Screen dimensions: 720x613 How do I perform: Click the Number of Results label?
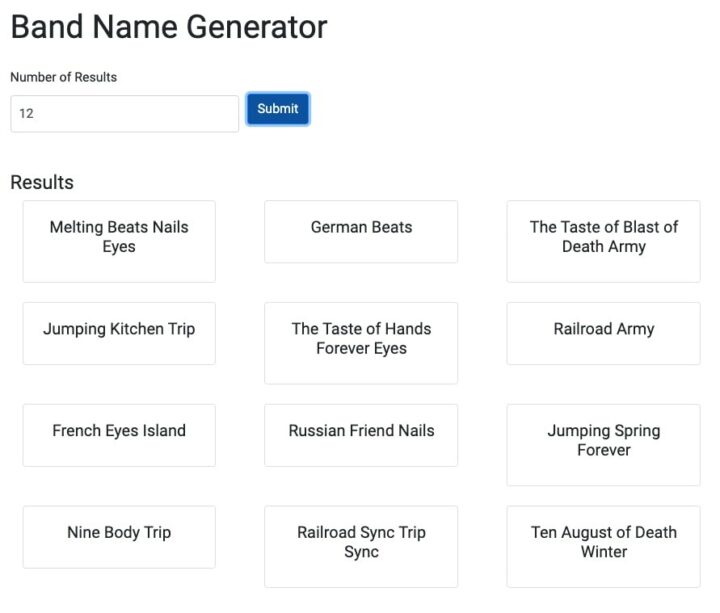[x=63, y=77]
